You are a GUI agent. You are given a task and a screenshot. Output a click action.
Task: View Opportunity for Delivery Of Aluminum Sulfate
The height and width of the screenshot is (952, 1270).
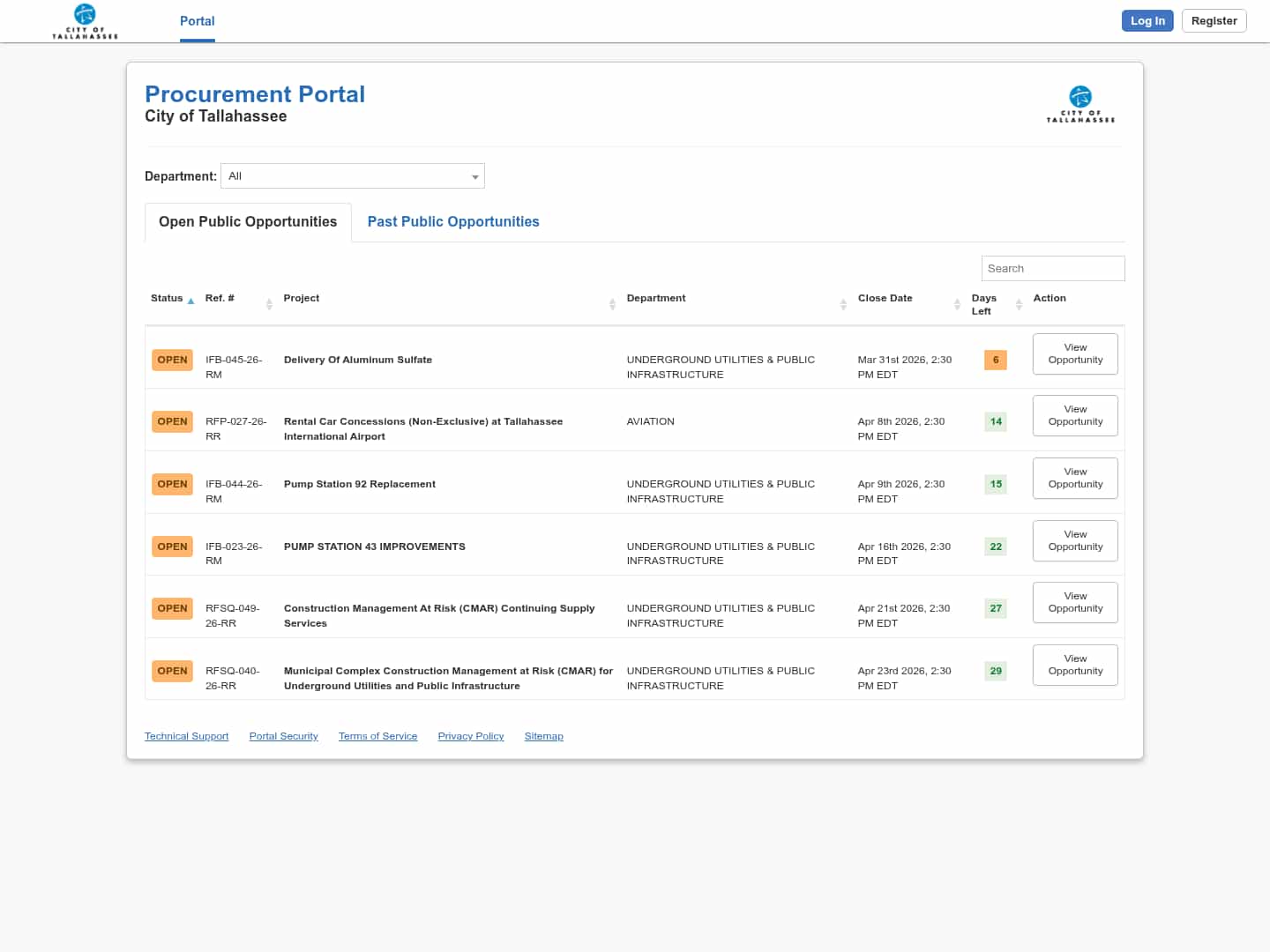(x=1075, y=353)
